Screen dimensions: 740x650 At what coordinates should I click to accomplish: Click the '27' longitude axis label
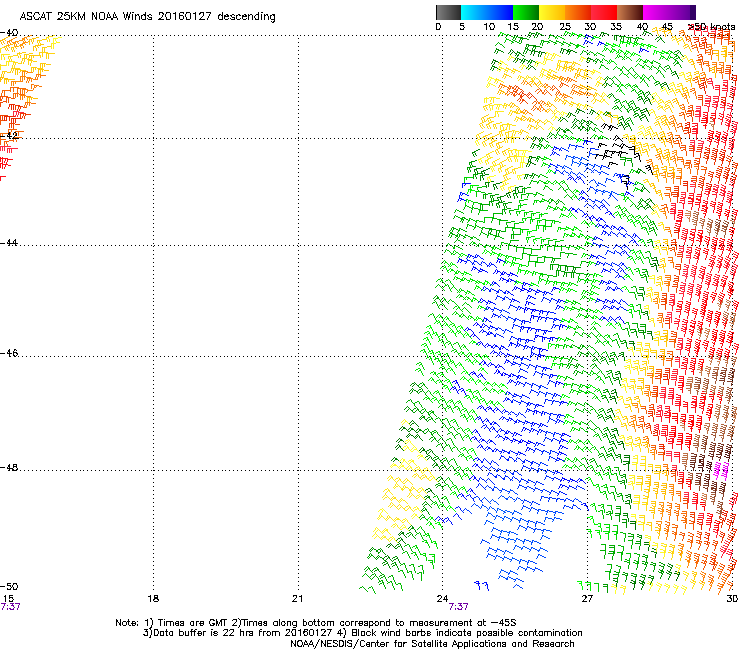[587, 599]
